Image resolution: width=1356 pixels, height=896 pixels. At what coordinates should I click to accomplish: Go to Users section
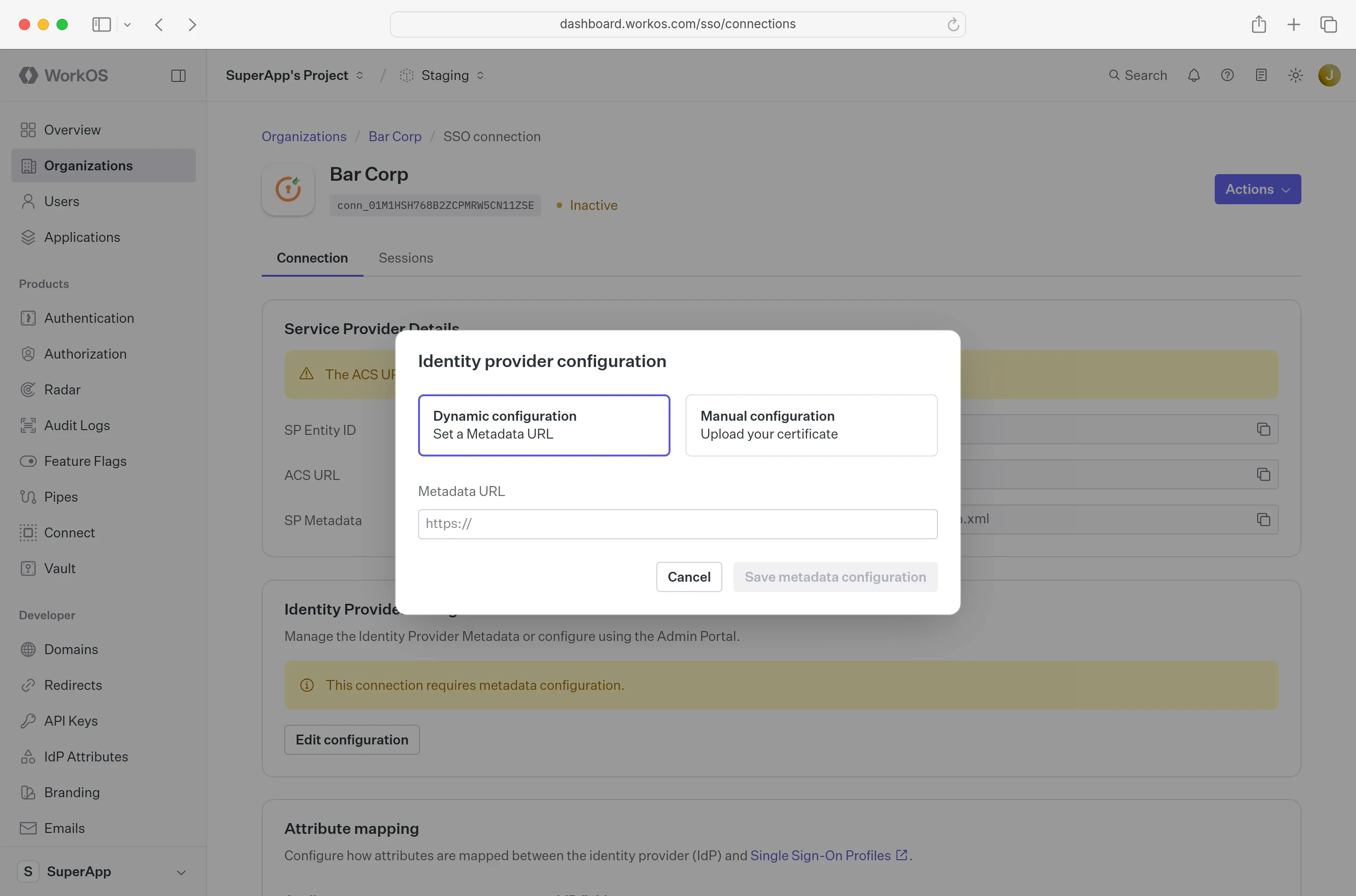click(x=104, y=201)
